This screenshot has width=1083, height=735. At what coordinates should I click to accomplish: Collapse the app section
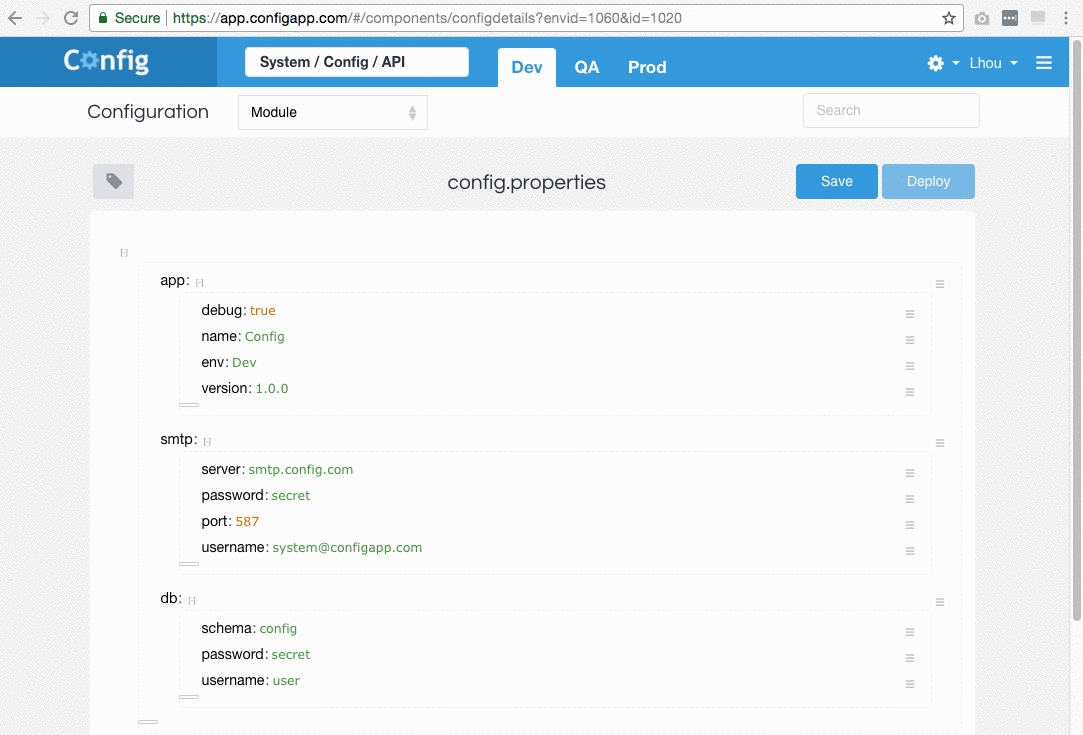click(x=199, y=281)
